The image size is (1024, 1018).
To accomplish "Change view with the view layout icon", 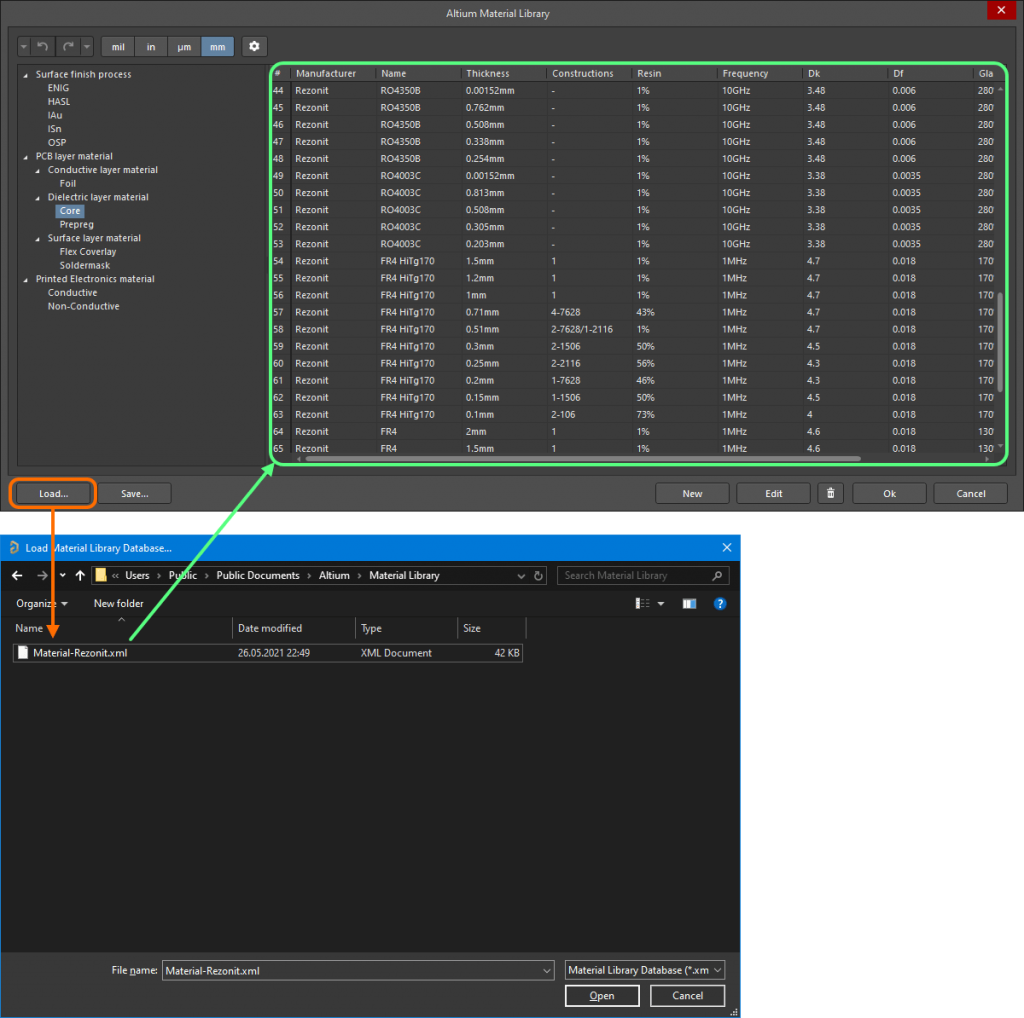I will point(643,603).
